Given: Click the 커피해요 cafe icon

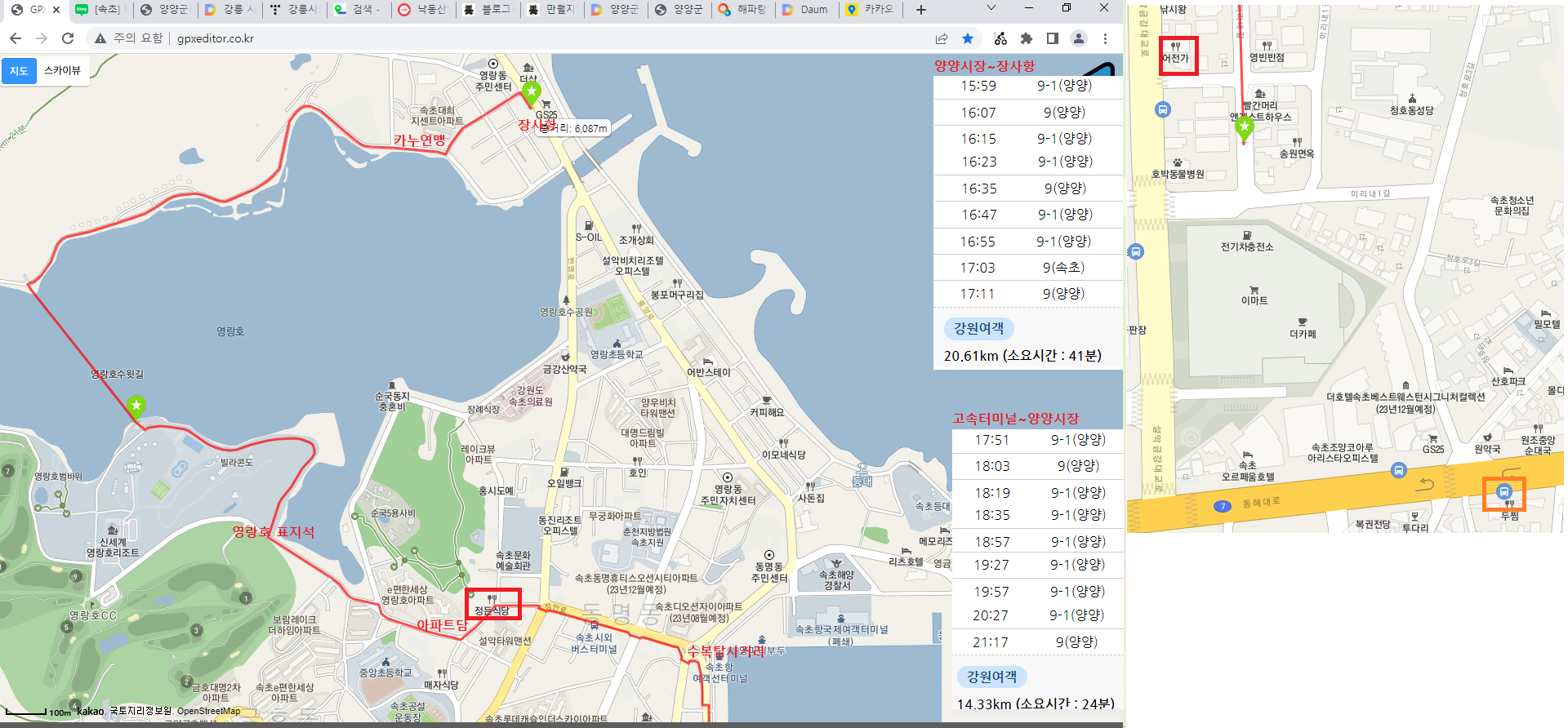Looking at the screenshot, I should click(x=767, y=401).
